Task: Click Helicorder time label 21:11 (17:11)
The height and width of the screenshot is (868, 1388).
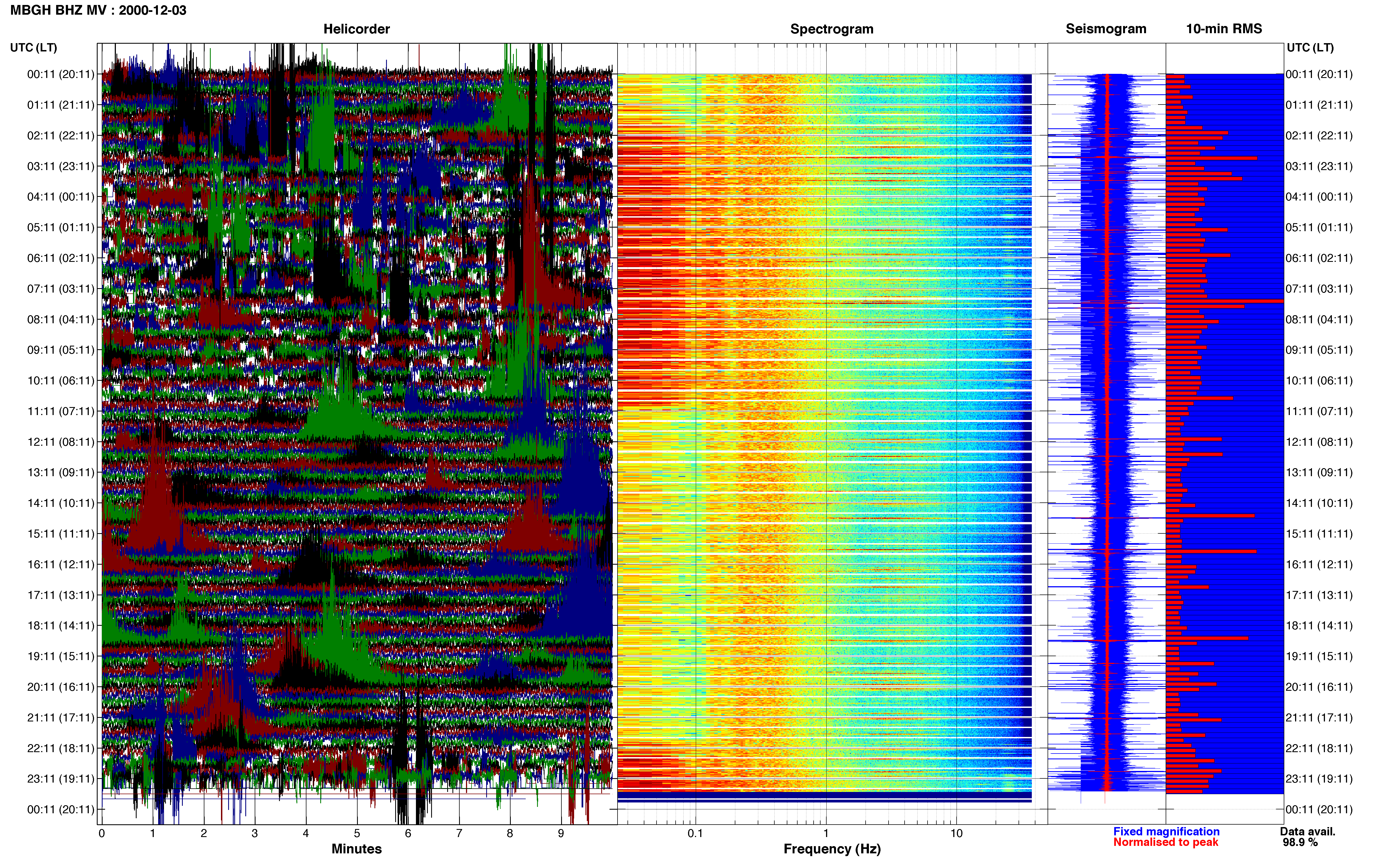Action: tap(61, 718)
